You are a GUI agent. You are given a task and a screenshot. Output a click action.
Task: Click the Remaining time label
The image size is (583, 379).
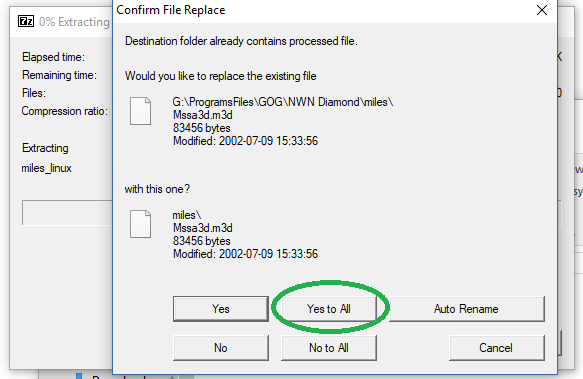coord(59,75)
